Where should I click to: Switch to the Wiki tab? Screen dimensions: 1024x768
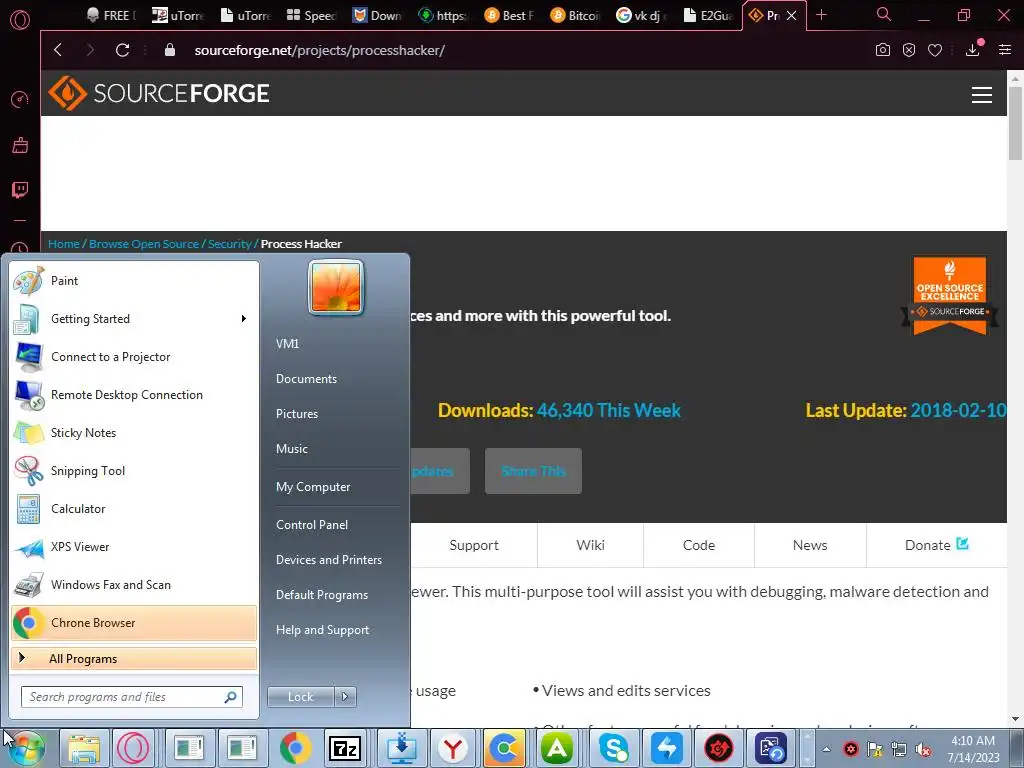click(590, 545)
